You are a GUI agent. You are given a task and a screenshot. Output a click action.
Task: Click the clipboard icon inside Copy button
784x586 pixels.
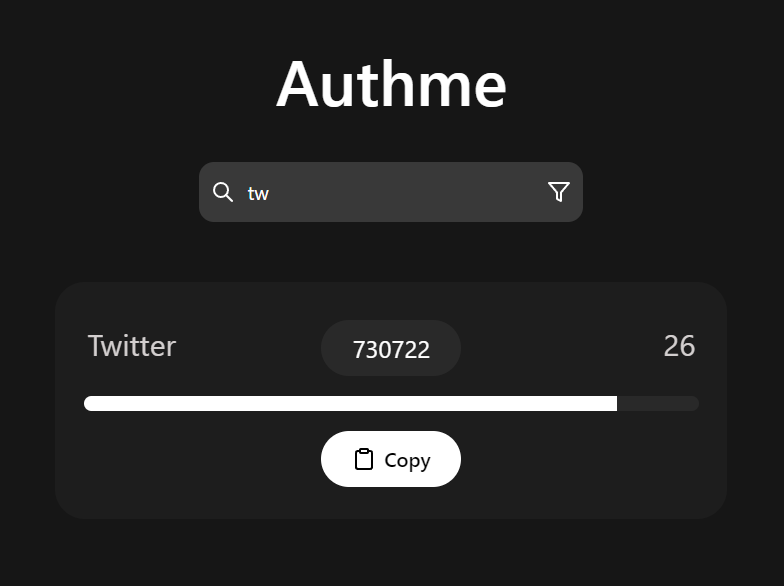pyautogui.click(x=364, y=459)
